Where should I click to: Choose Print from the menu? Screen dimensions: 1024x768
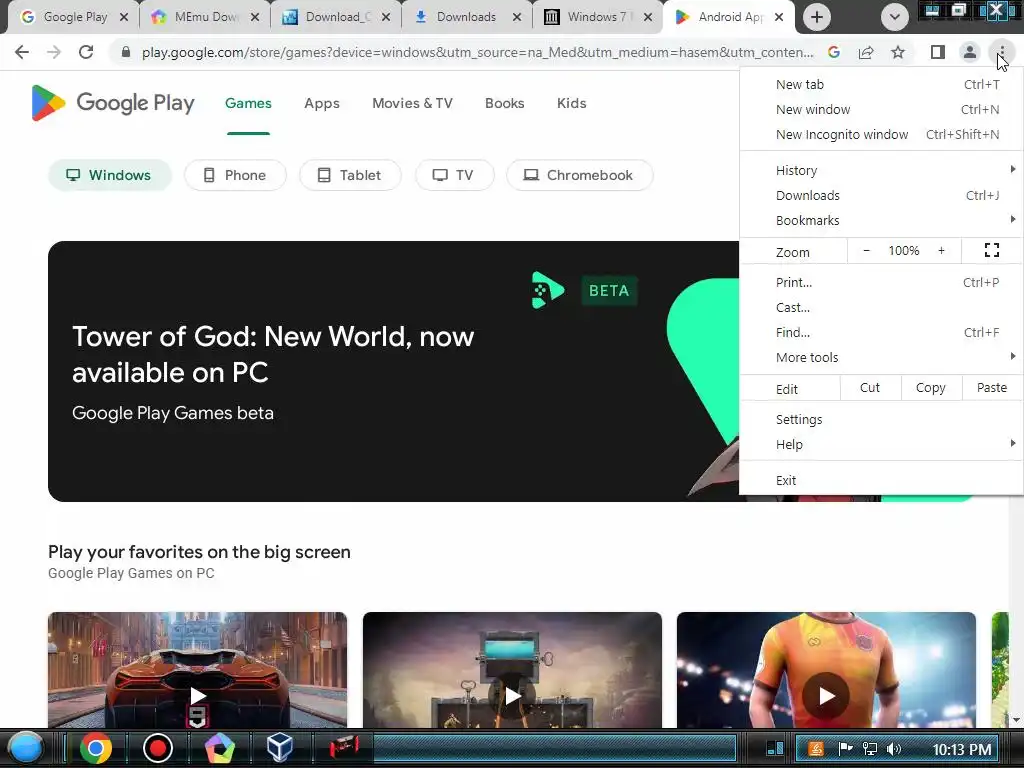coord(881,282)
